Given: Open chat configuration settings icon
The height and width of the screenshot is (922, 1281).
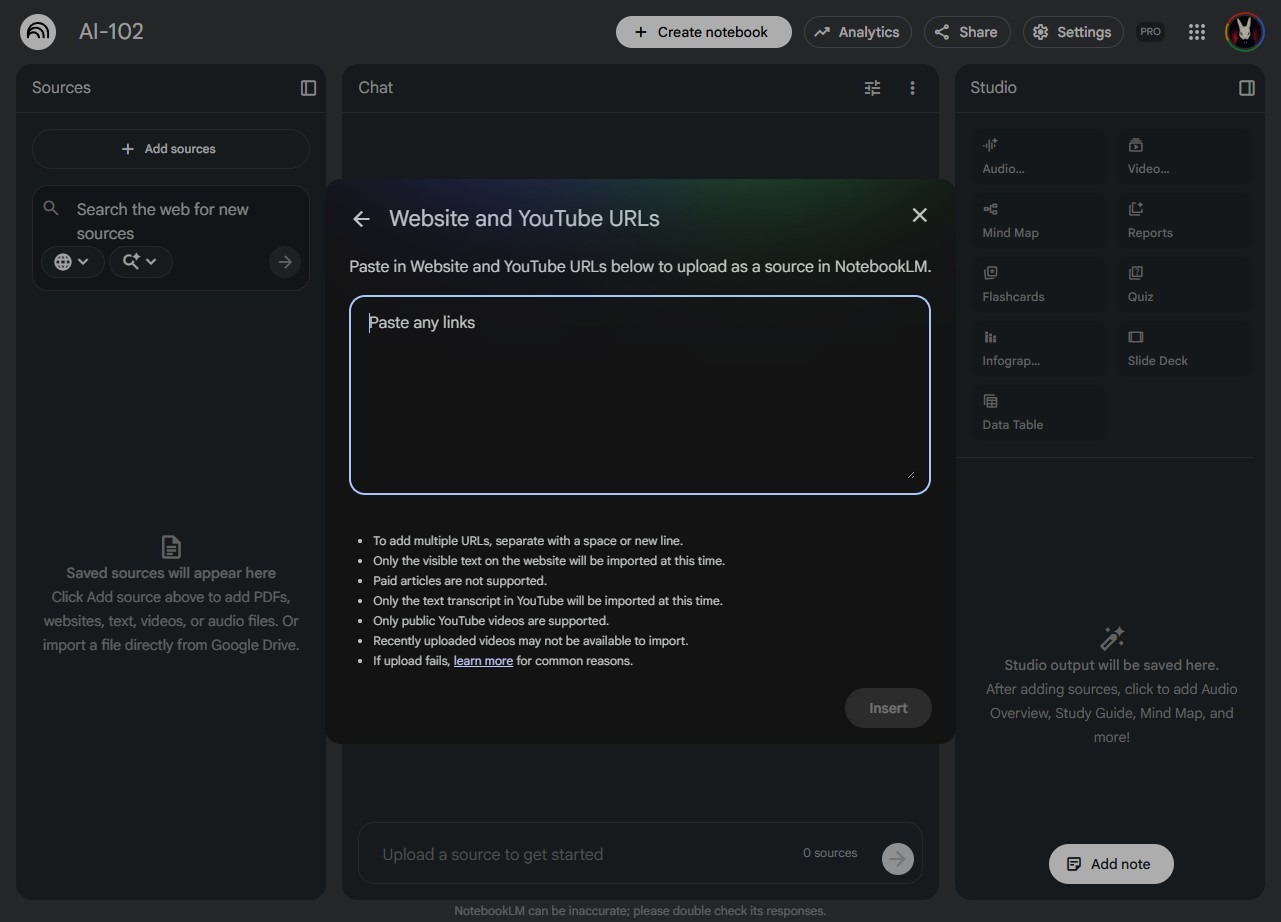Looking at the screenshot, I should [872, 88].
